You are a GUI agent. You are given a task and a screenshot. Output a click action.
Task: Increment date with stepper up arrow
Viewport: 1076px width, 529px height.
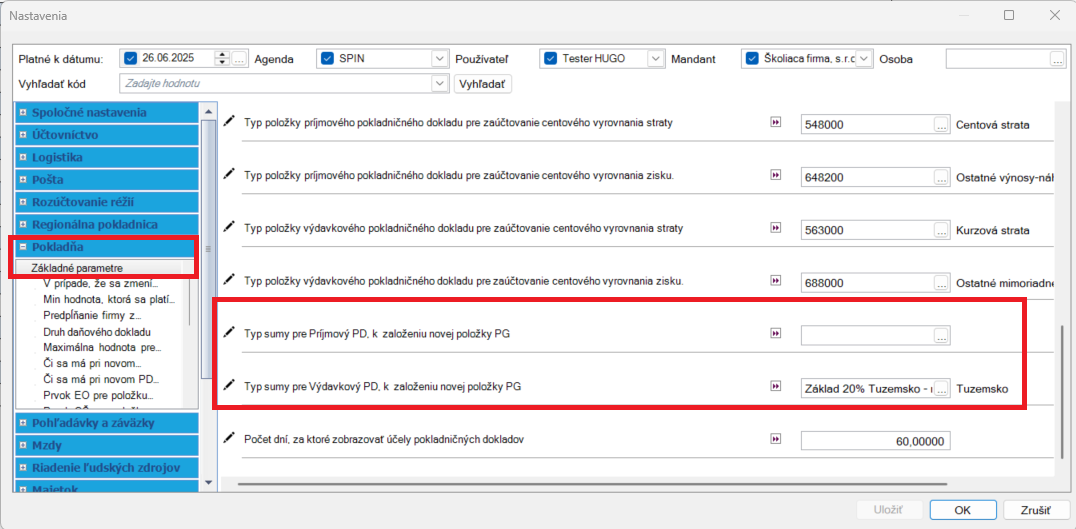222,55
